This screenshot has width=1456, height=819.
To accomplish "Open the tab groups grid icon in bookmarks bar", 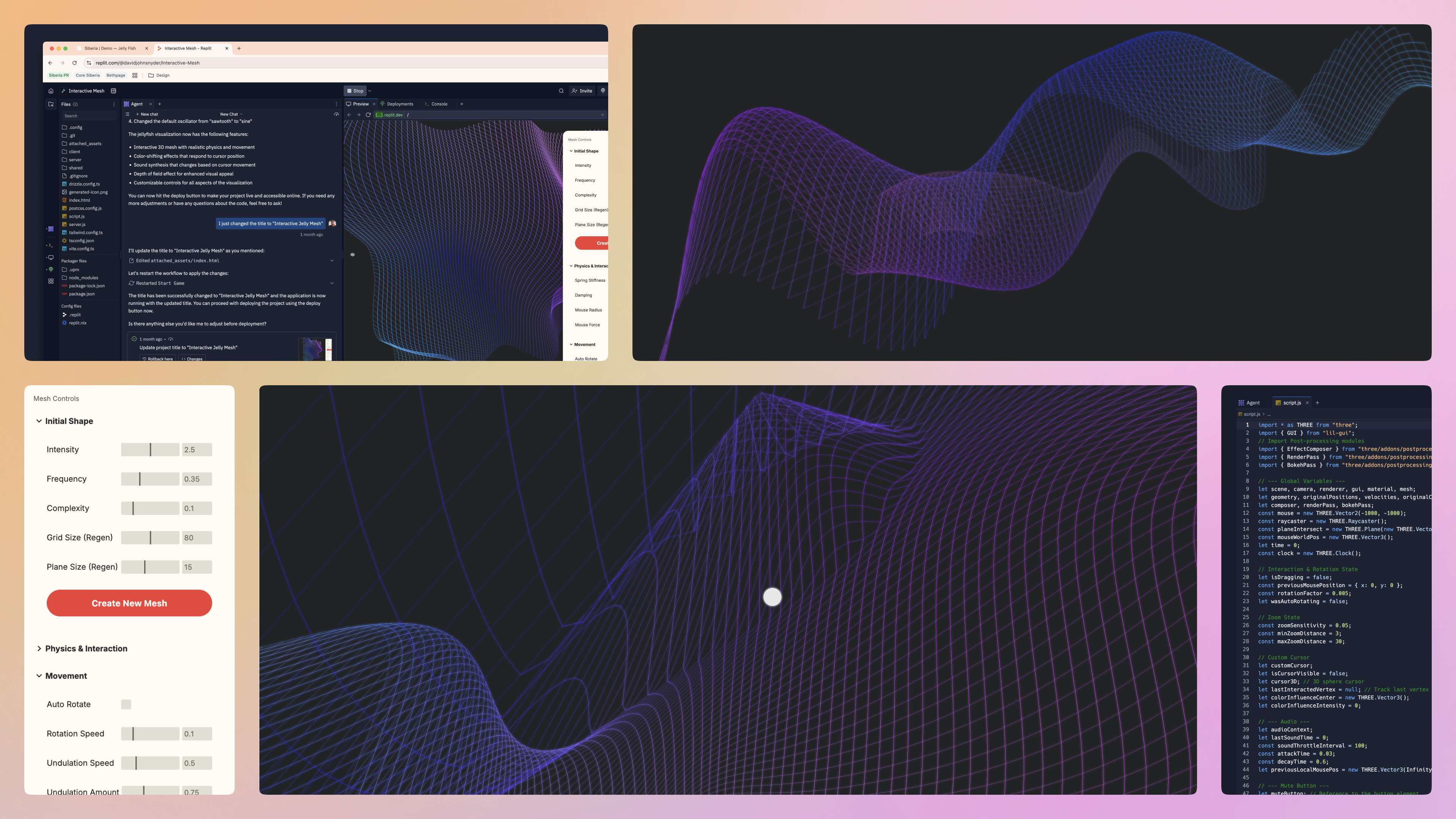I will 135,75.
